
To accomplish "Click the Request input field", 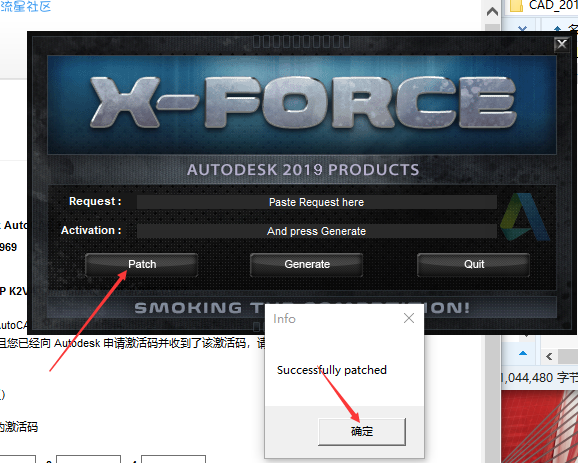I will click(x=316, y=202).
